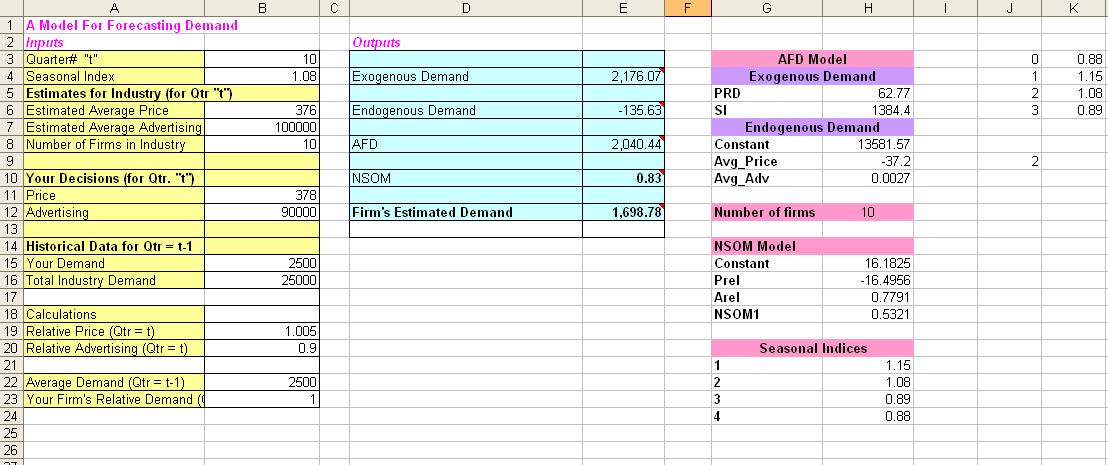
Task: Select Exogenous Demand output 2,176.07
Action: pos(623,76)
